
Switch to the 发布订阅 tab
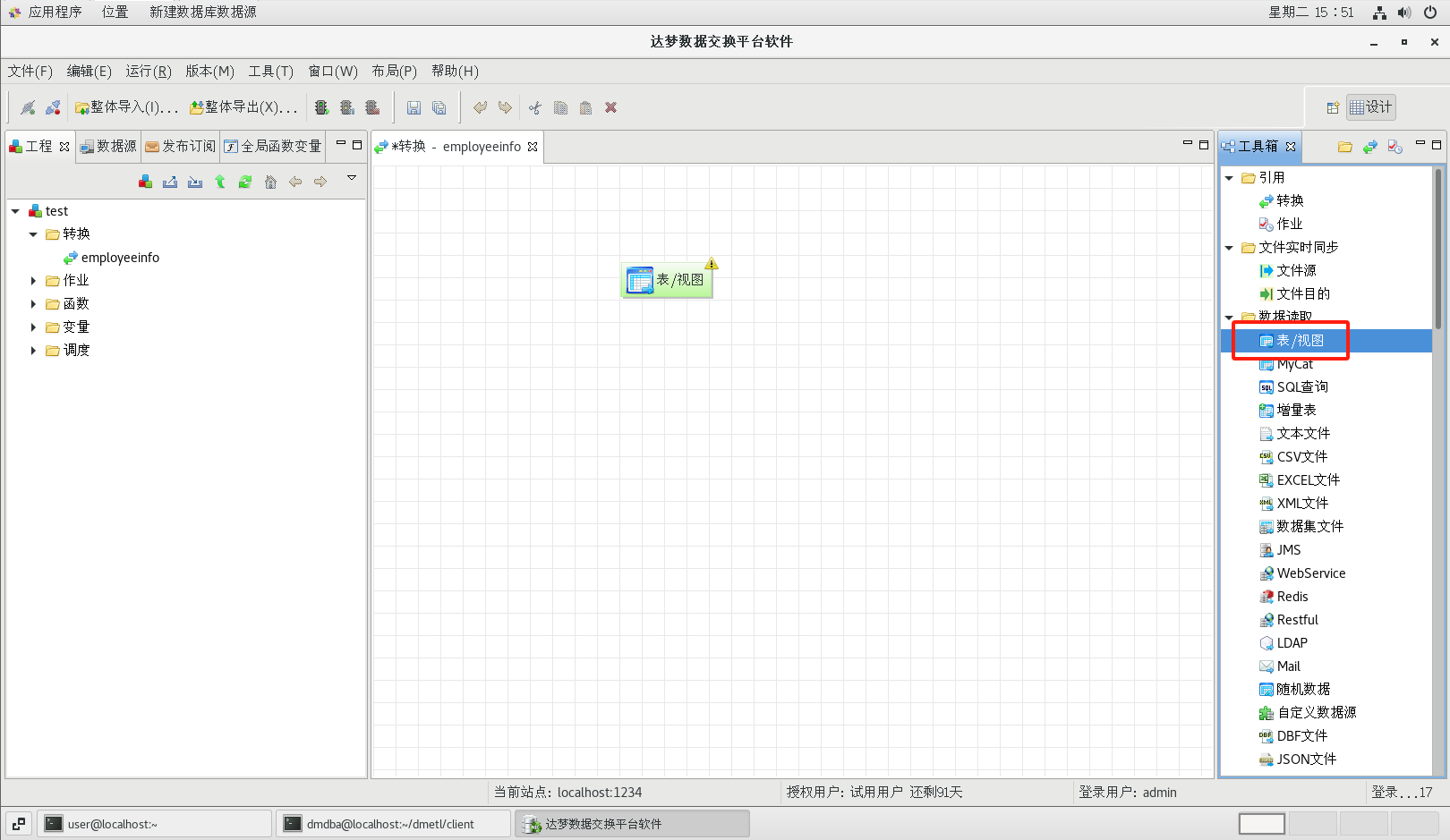pos(181,147)
